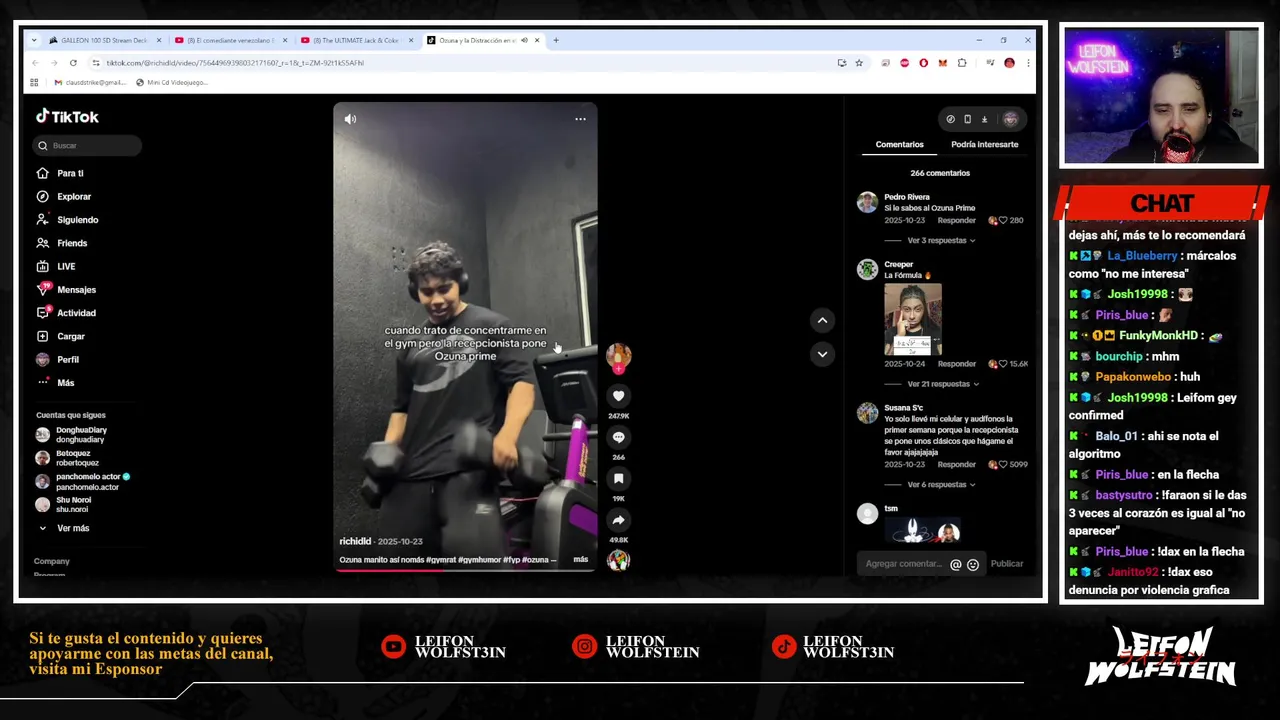The width and height of the screenshot is (1280, 720).
Task: Share the video with arrow icon
Action: [618, 520]
